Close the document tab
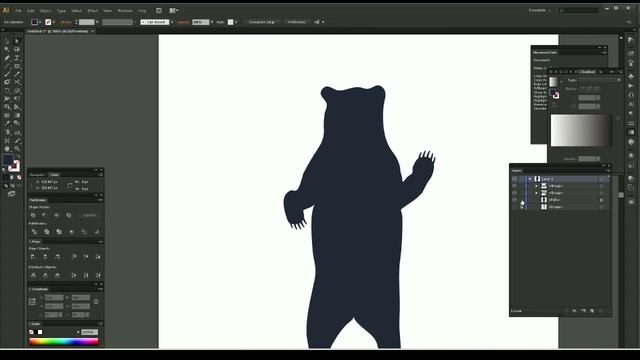The image size is (640, 360). click(93, 31)
